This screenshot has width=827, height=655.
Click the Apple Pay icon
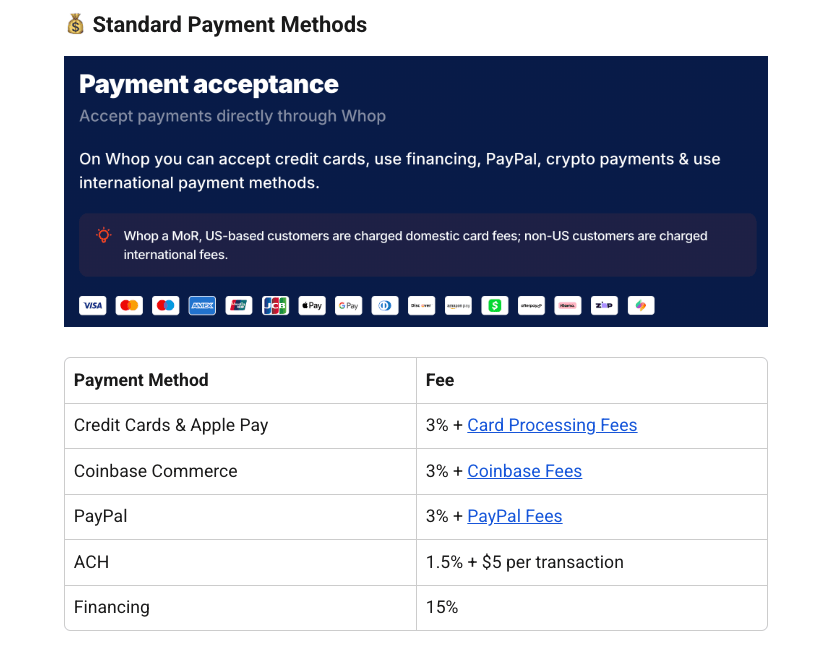click(311, 305)
